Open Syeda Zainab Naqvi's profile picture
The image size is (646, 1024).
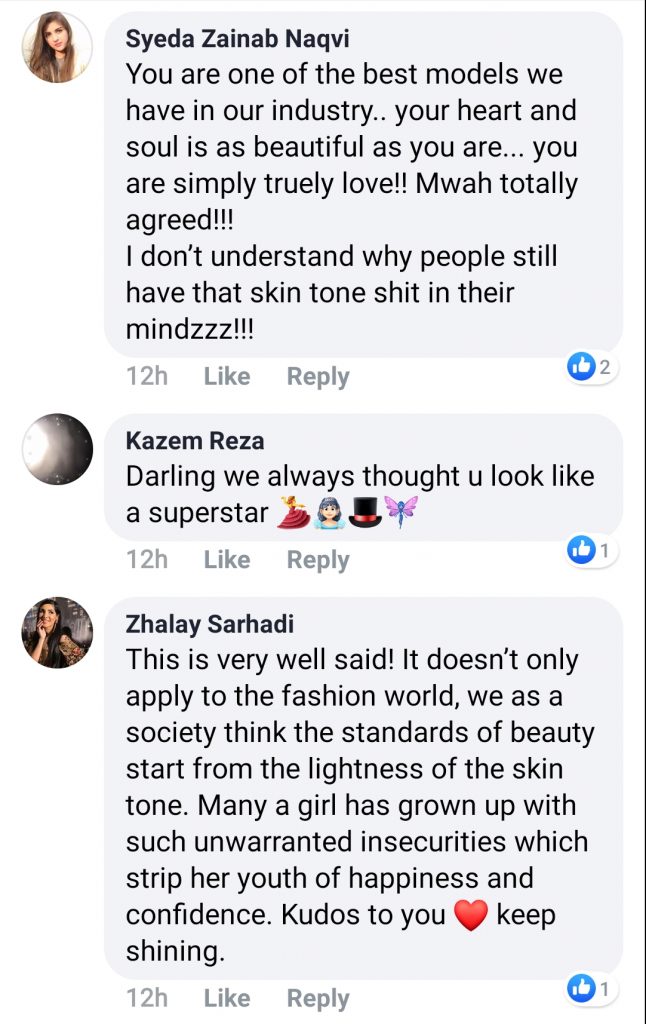[x=57, y=48]
